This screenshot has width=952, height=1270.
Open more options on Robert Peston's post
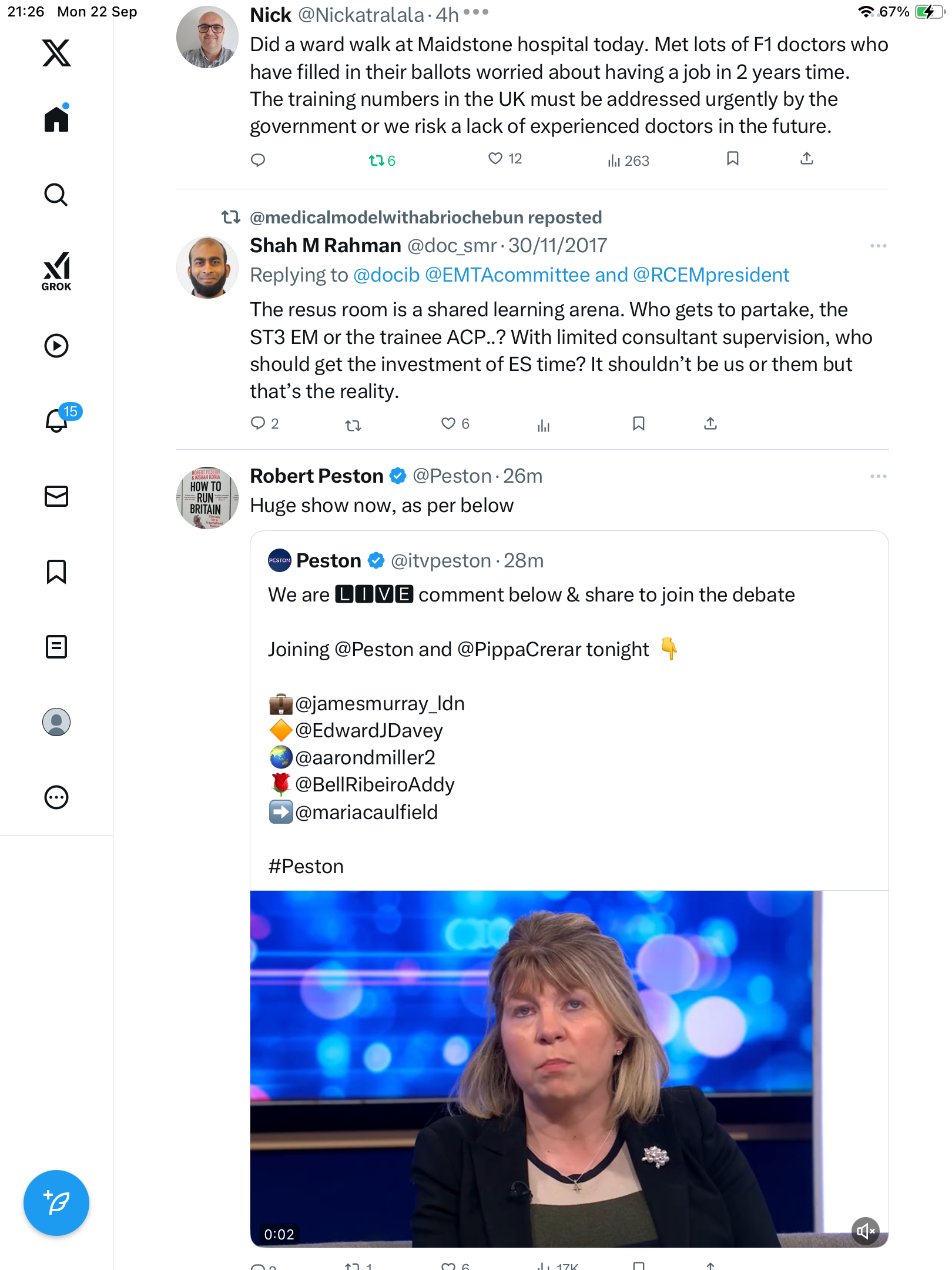(x=878, y=476)
